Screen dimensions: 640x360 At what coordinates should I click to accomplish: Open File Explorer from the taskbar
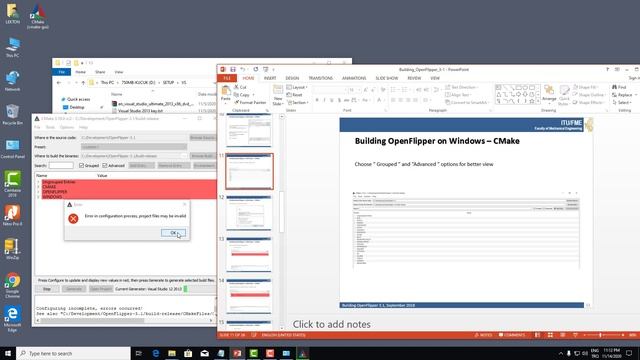click(x=172, y=353)
